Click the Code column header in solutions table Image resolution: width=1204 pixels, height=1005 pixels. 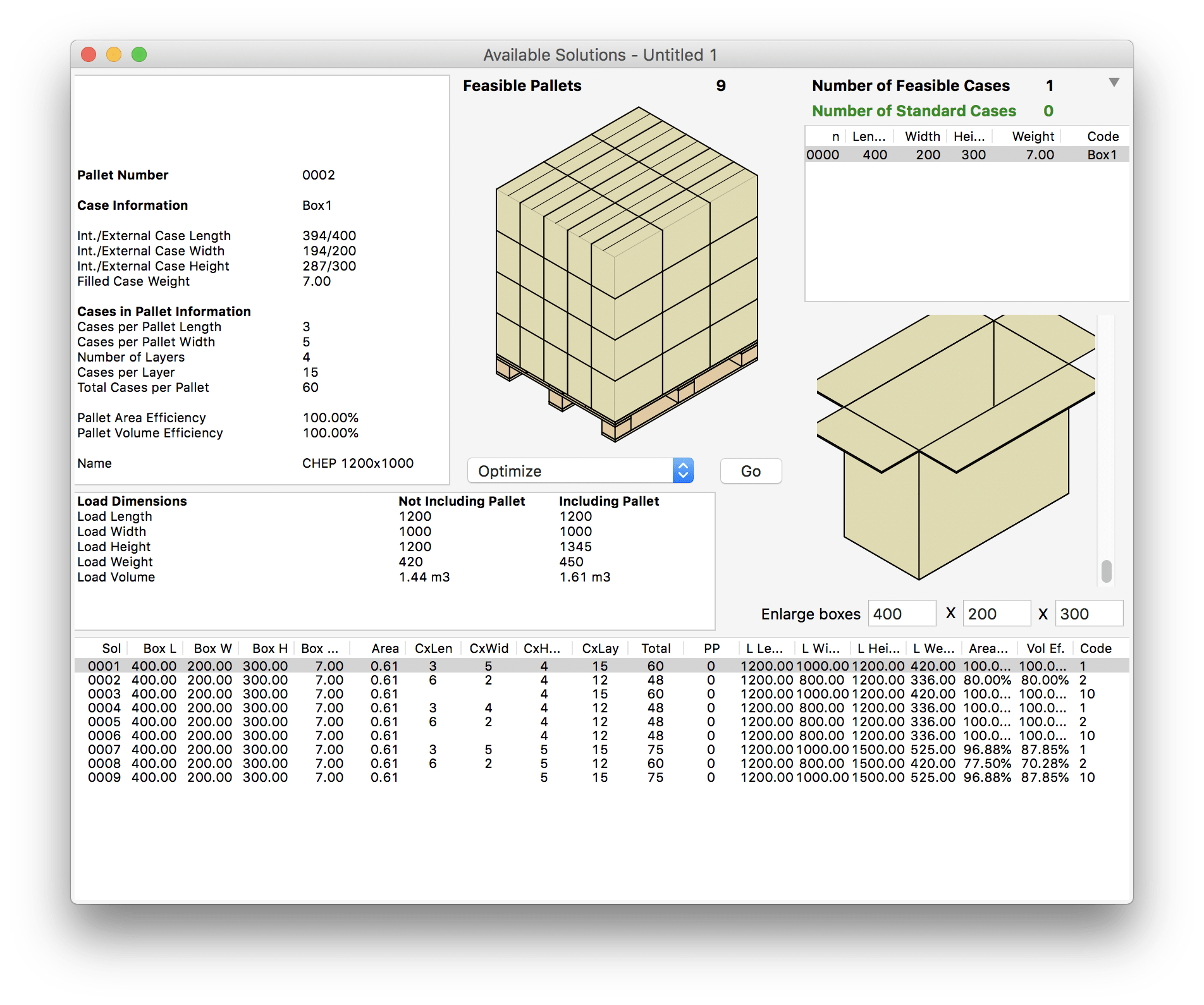(1095, 648)
